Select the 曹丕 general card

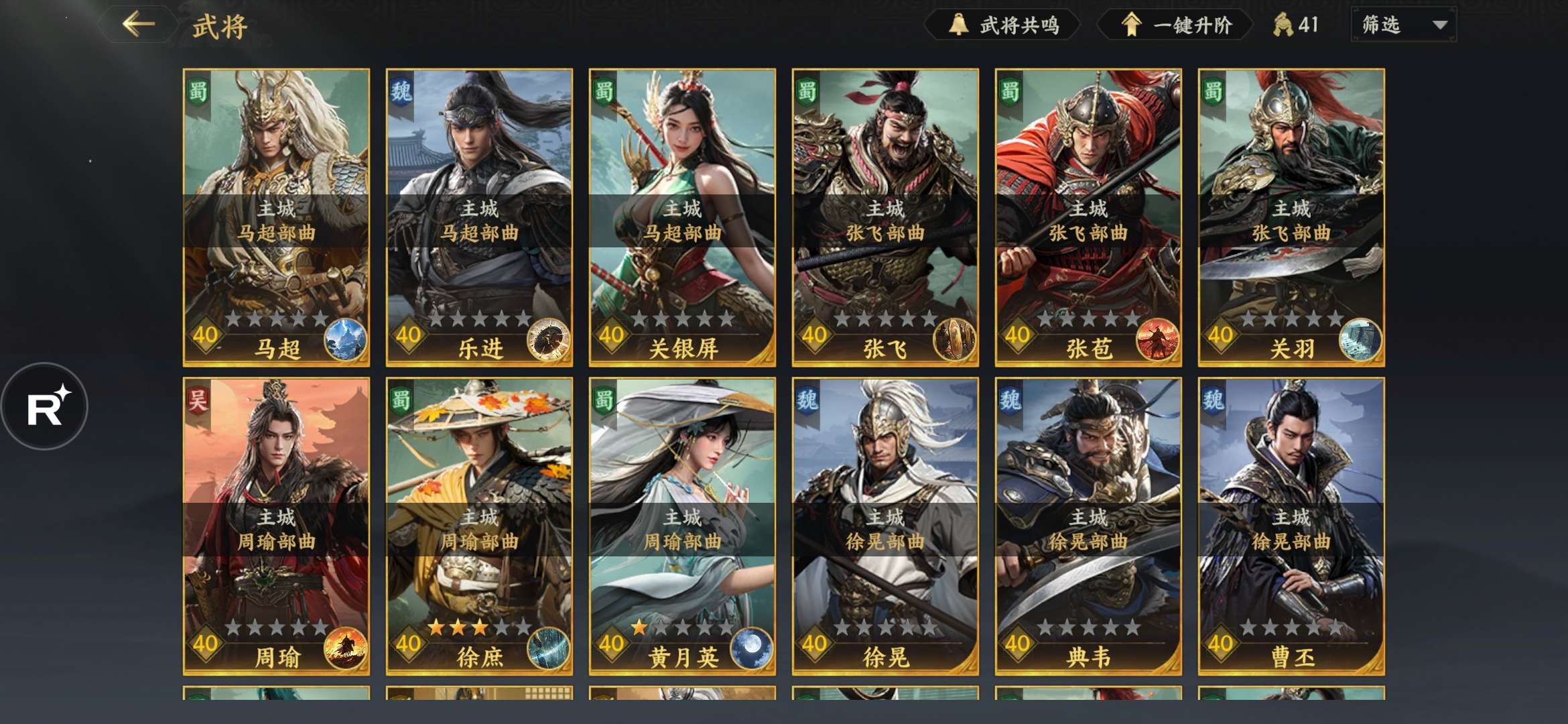(x=1291, y=526)
